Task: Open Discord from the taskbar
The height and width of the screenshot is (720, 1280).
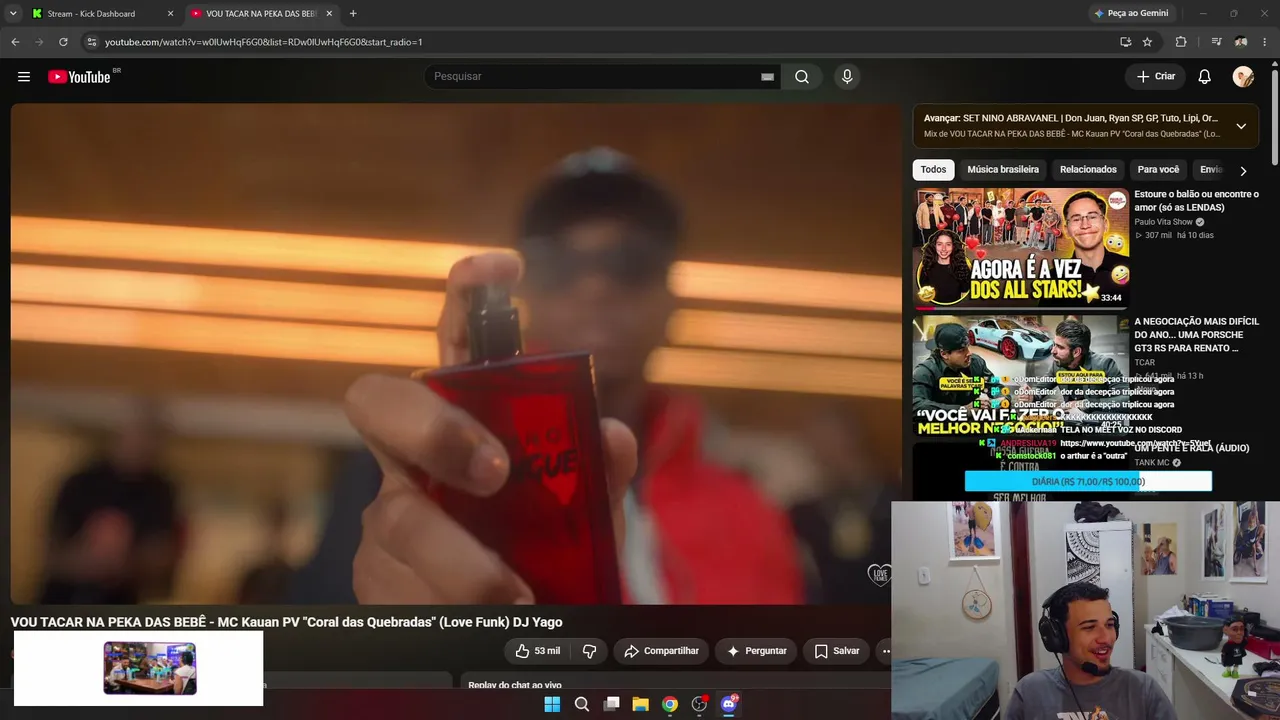Action: click(729, 704)
